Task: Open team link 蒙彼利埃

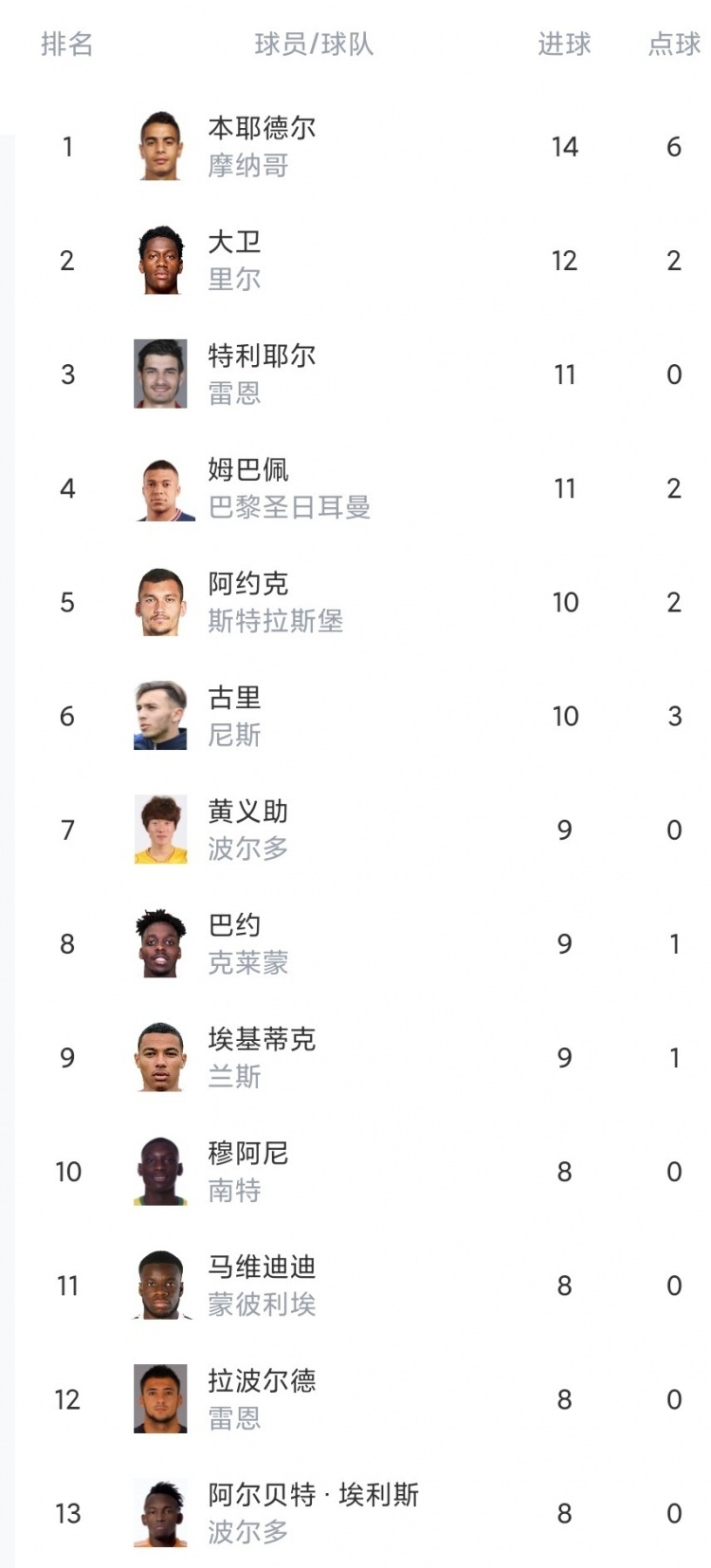Action: point(262,1304)
